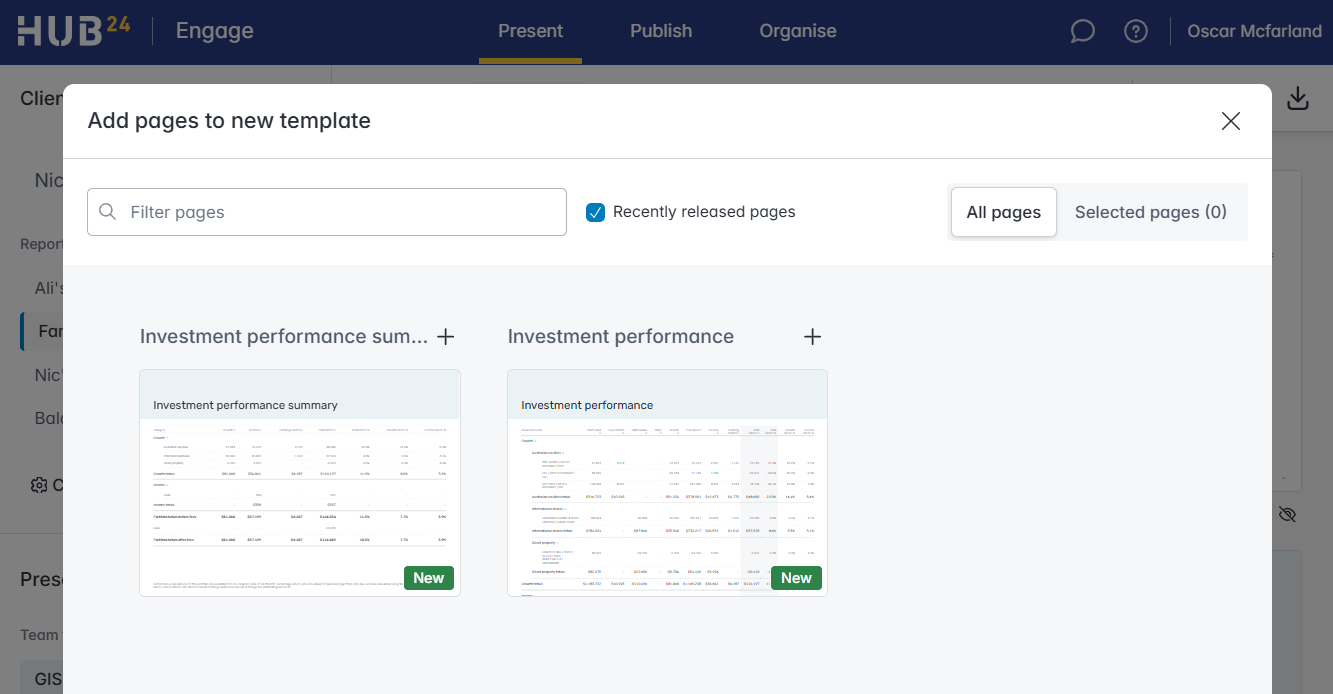1333x694 pixels.
Task: Switch the view toggle to Selected pages (0)
Action: [1150, 212]
